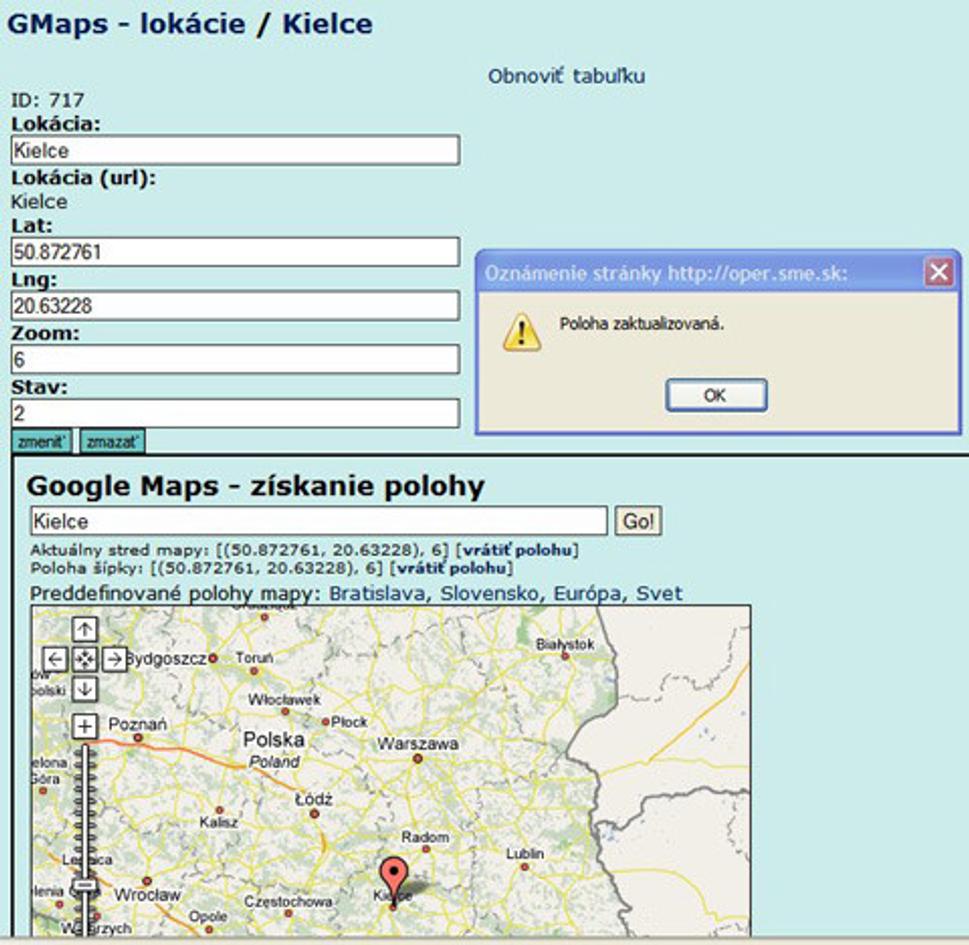Click the GMaps - lokácie / Kielce heading

point(190,24)
